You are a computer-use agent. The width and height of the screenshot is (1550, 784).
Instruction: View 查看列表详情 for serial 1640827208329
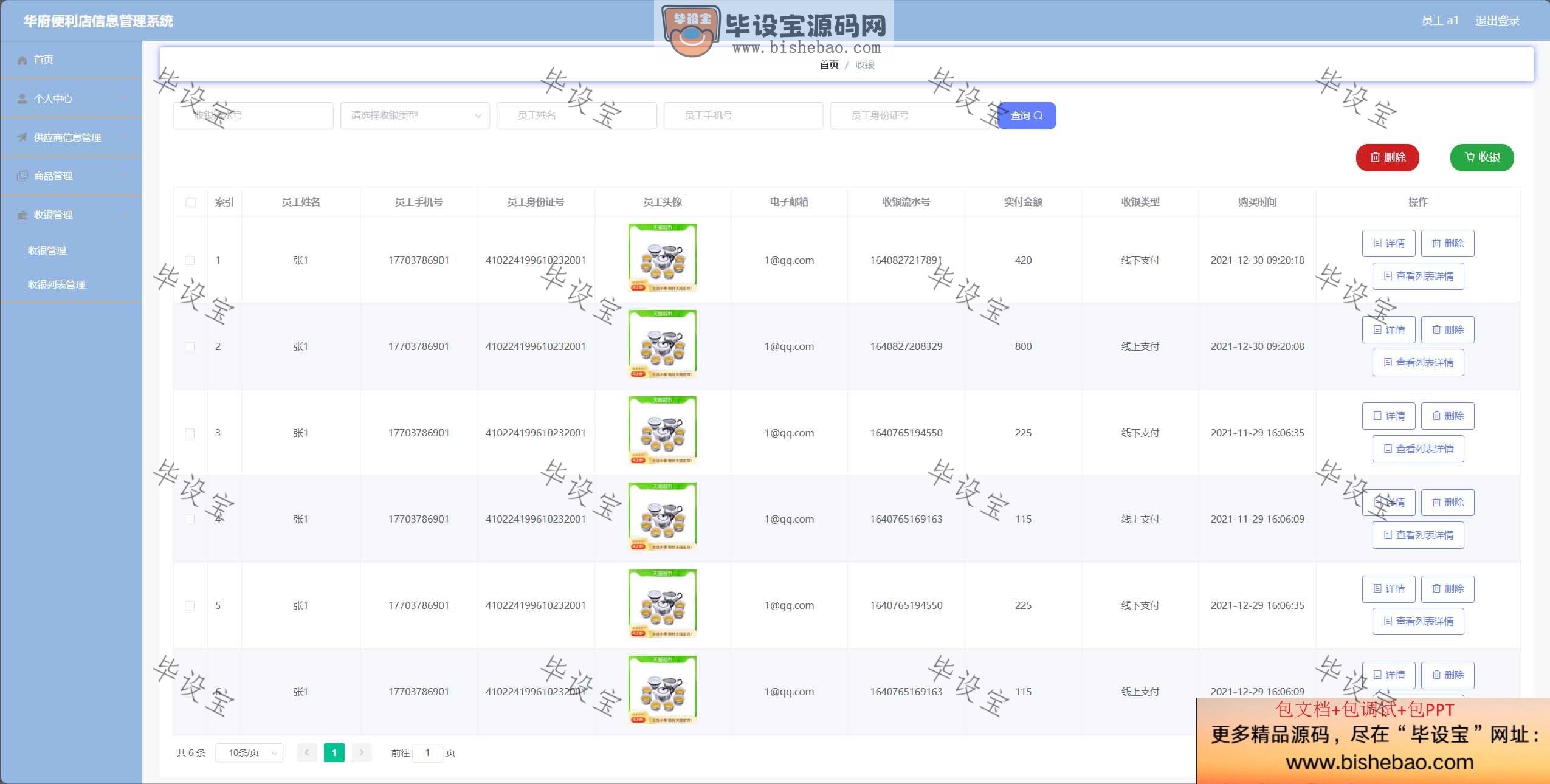tap(1418, 362)
